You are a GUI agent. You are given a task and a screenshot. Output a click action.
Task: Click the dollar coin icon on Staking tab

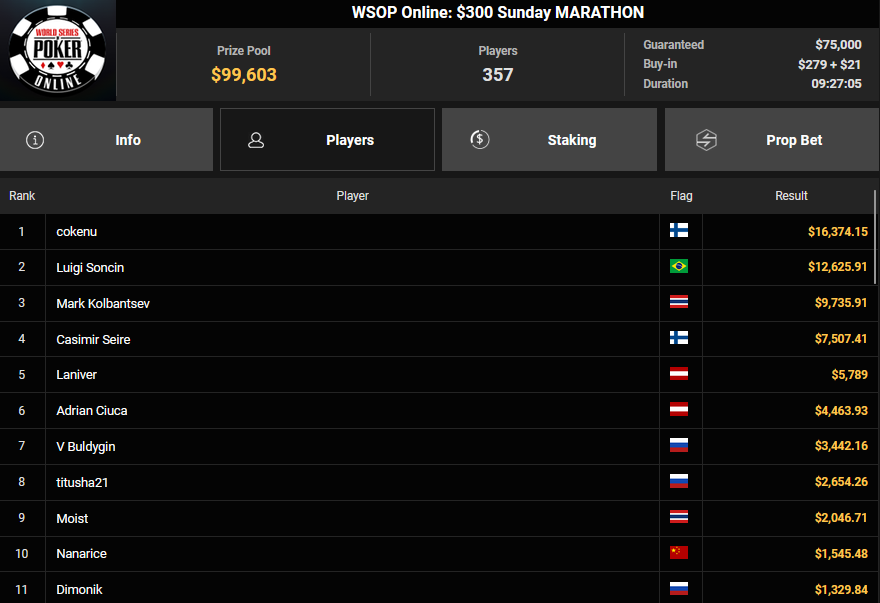[x=480, y=139]
